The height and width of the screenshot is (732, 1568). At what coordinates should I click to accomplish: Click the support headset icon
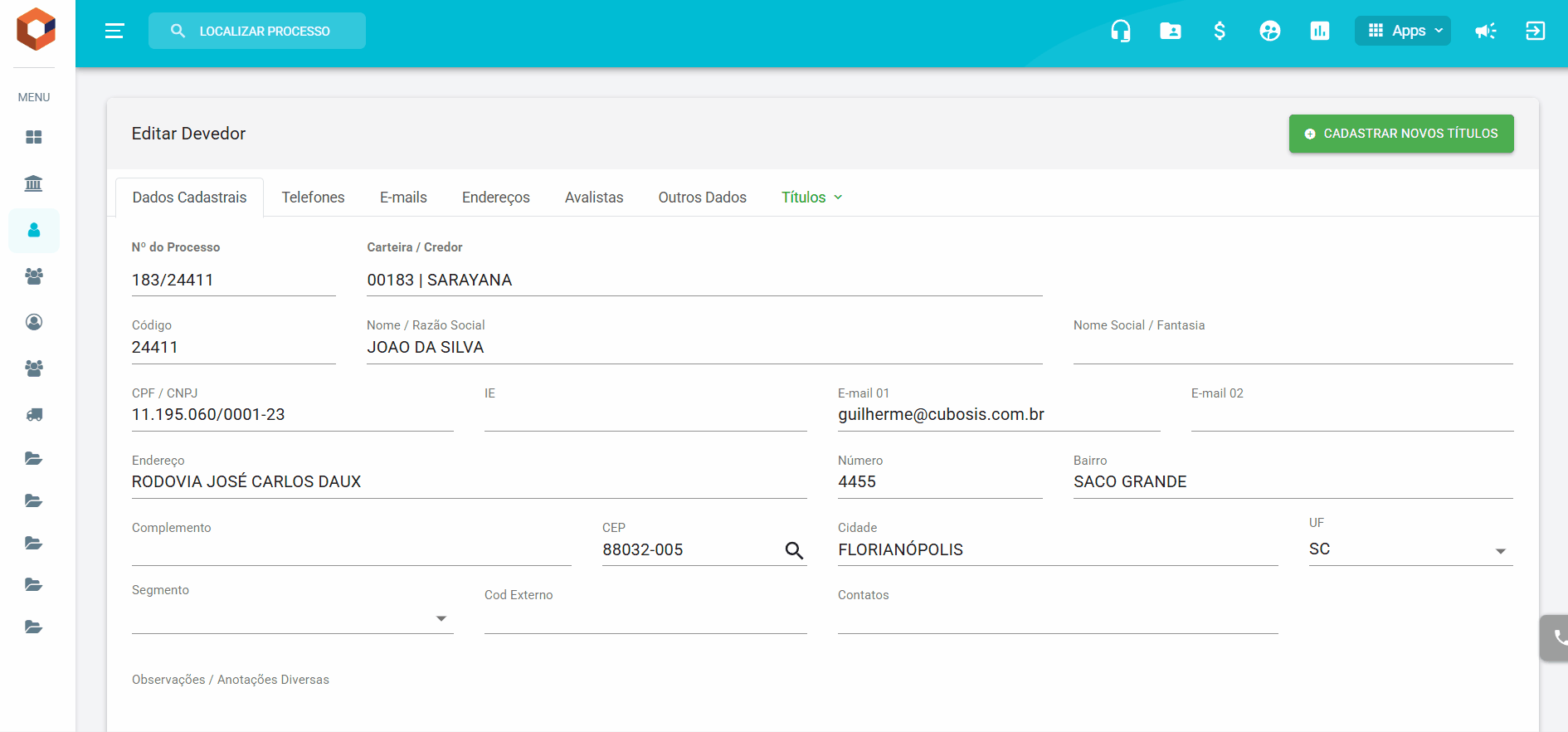coord(1121,31)
